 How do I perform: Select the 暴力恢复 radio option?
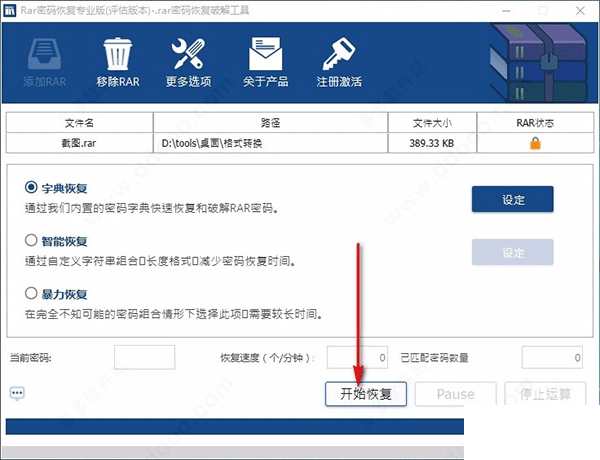[x=31, y=294]
